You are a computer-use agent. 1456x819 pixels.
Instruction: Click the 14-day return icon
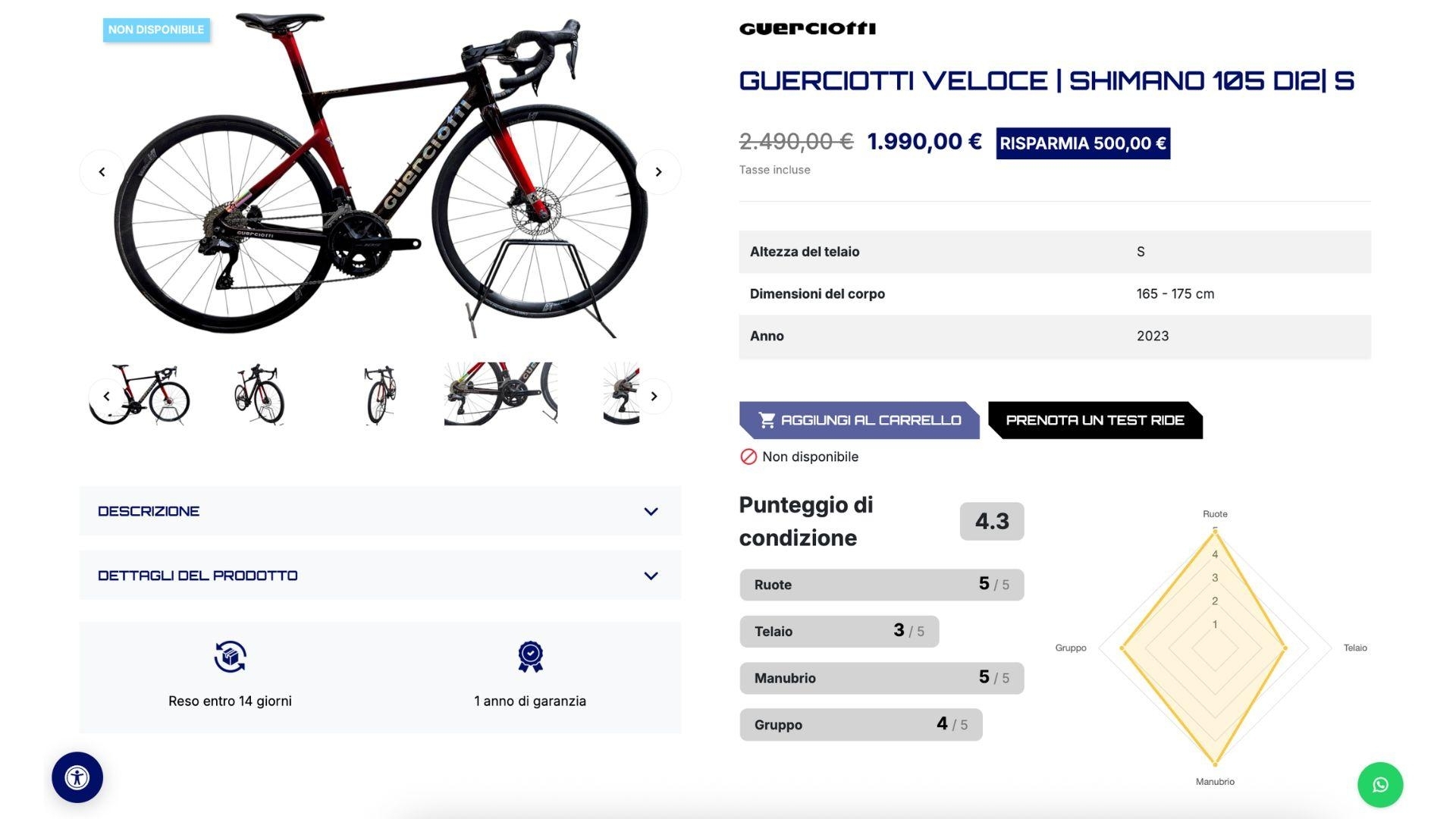(230, 657)
